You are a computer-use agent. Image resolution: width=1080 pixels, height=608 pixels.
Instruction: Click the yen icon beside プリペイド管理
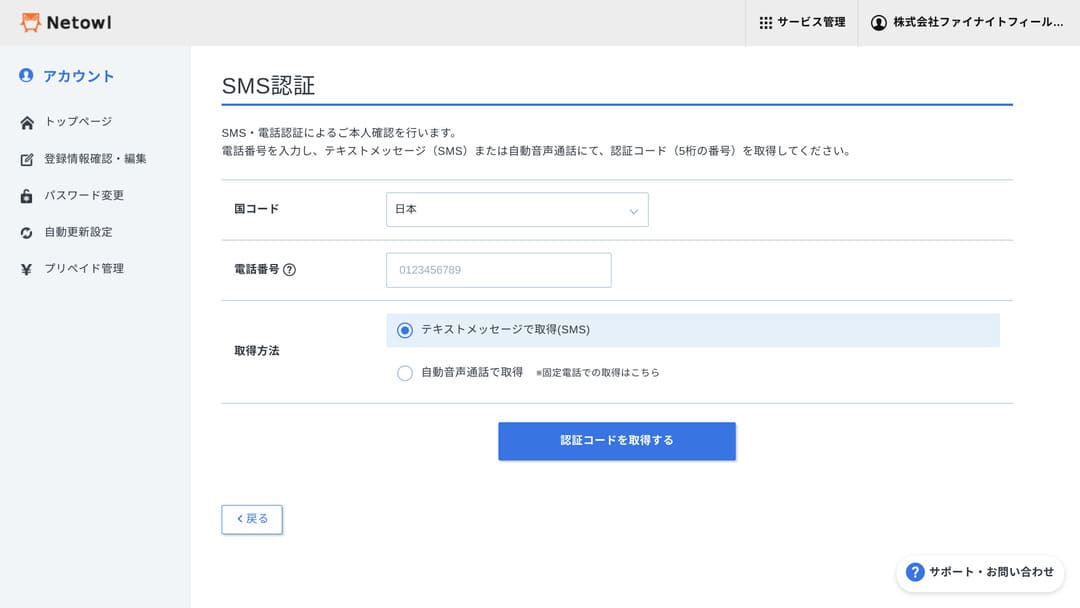27,269
